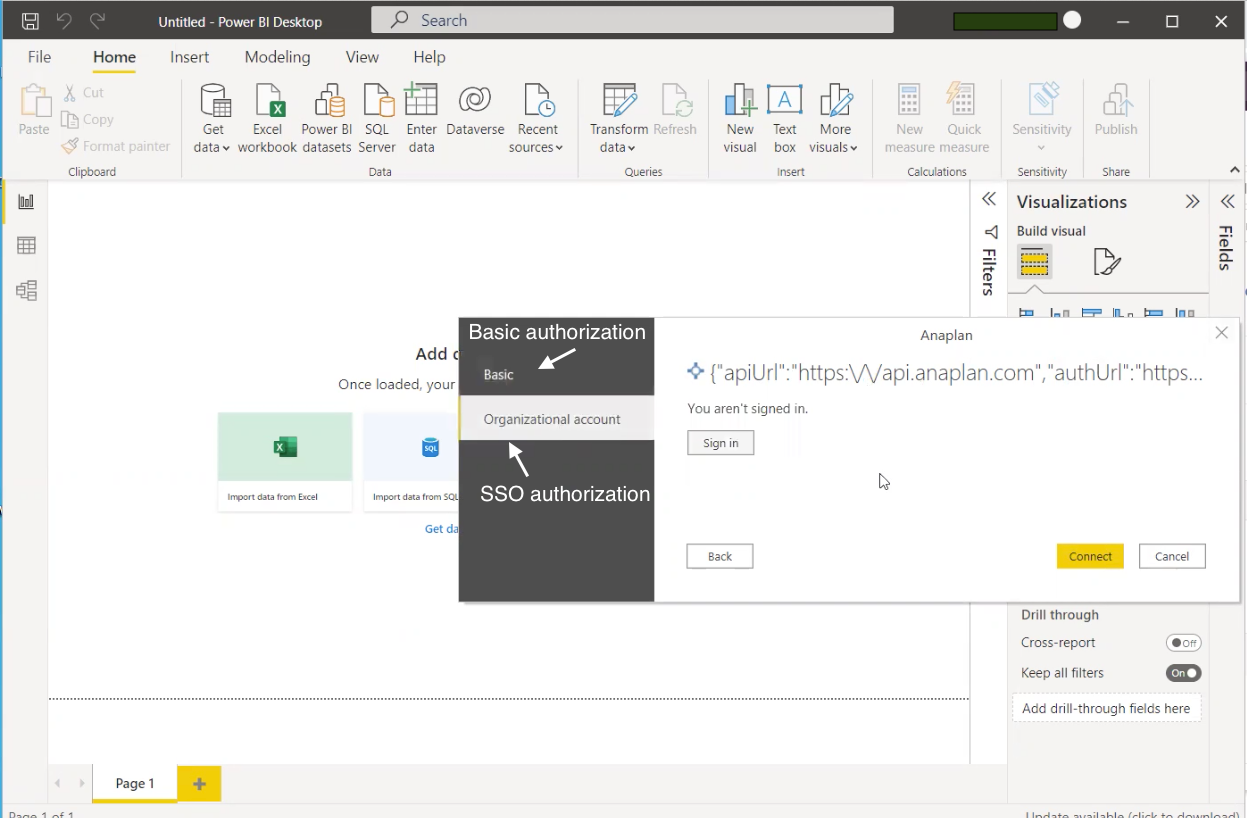The image size is (1247, 818).
Task: Click Sign in to authenticate with Anaplan
Action: click(x=720, y=442)
